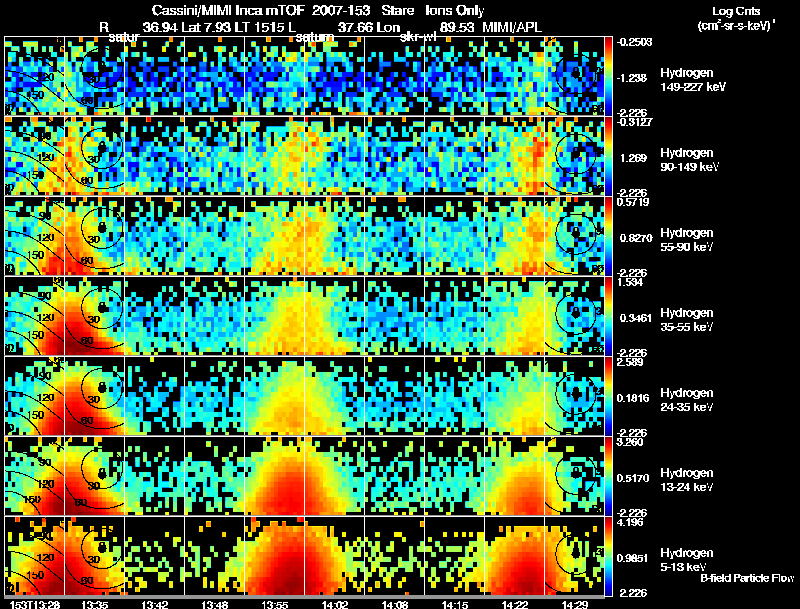The height and width of the screenshot is (609, 800).
Task: Click the color bar for 35-55 keV row
Action: coord(609,316)
